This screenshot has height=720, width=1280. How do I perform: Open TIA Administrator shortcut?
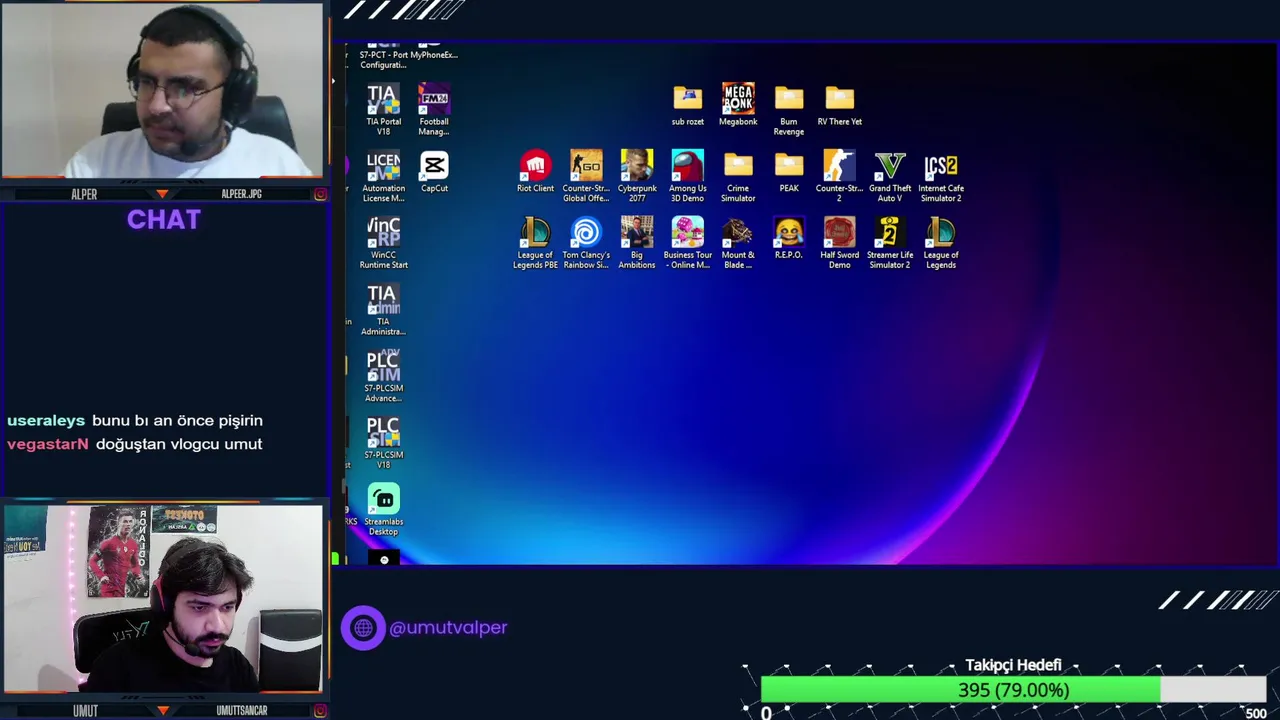point(383,310)
